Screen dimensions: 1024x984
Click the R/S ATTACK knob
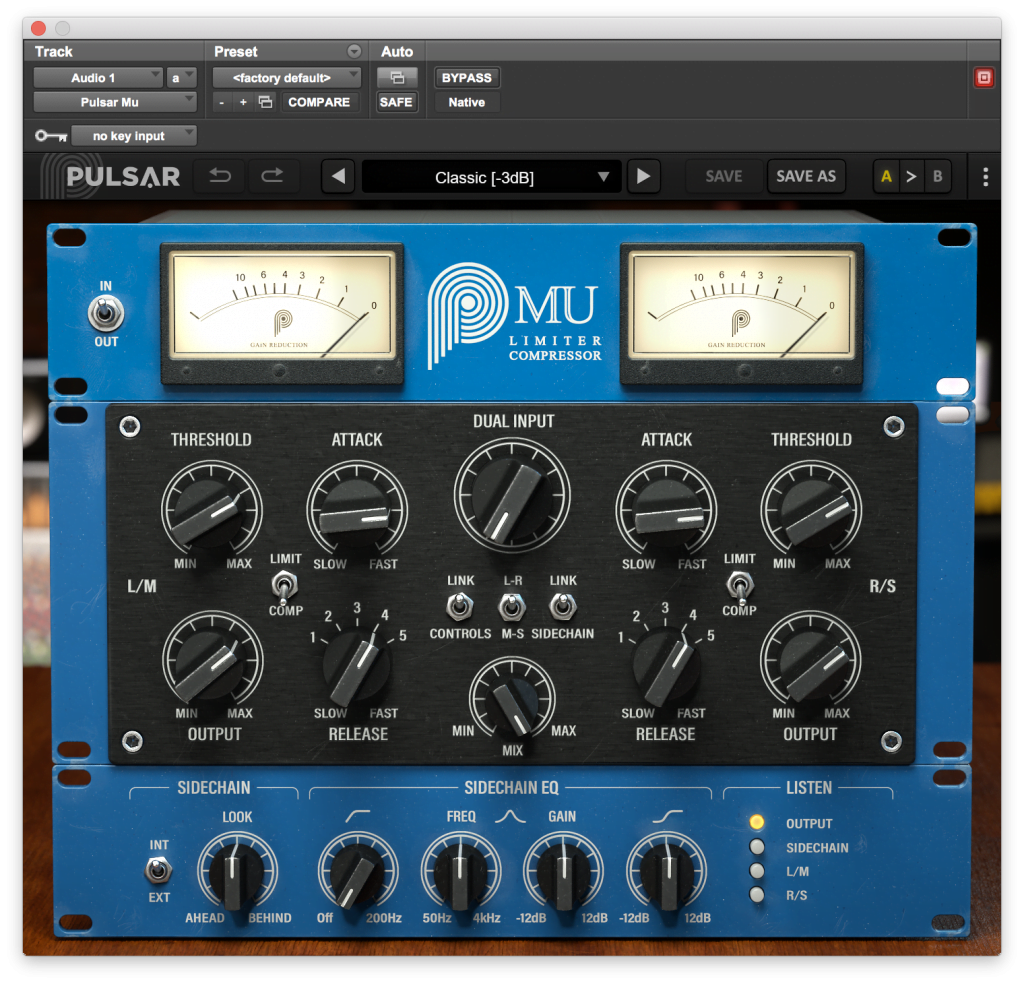click(666, 511)
